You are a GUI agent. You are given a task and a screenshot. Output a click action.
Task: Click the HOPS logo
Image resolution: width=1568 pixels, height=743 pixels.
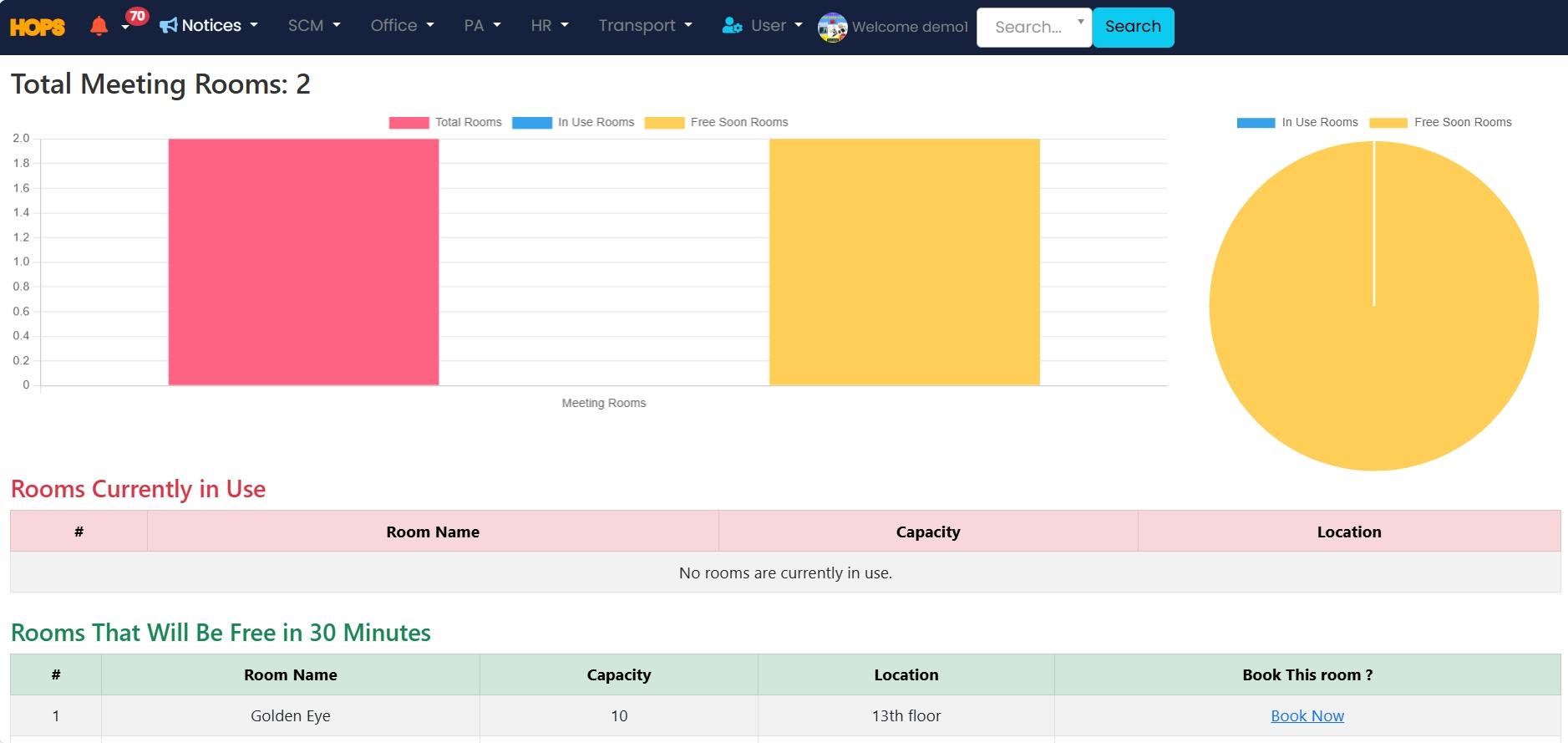tap(38, 27)
